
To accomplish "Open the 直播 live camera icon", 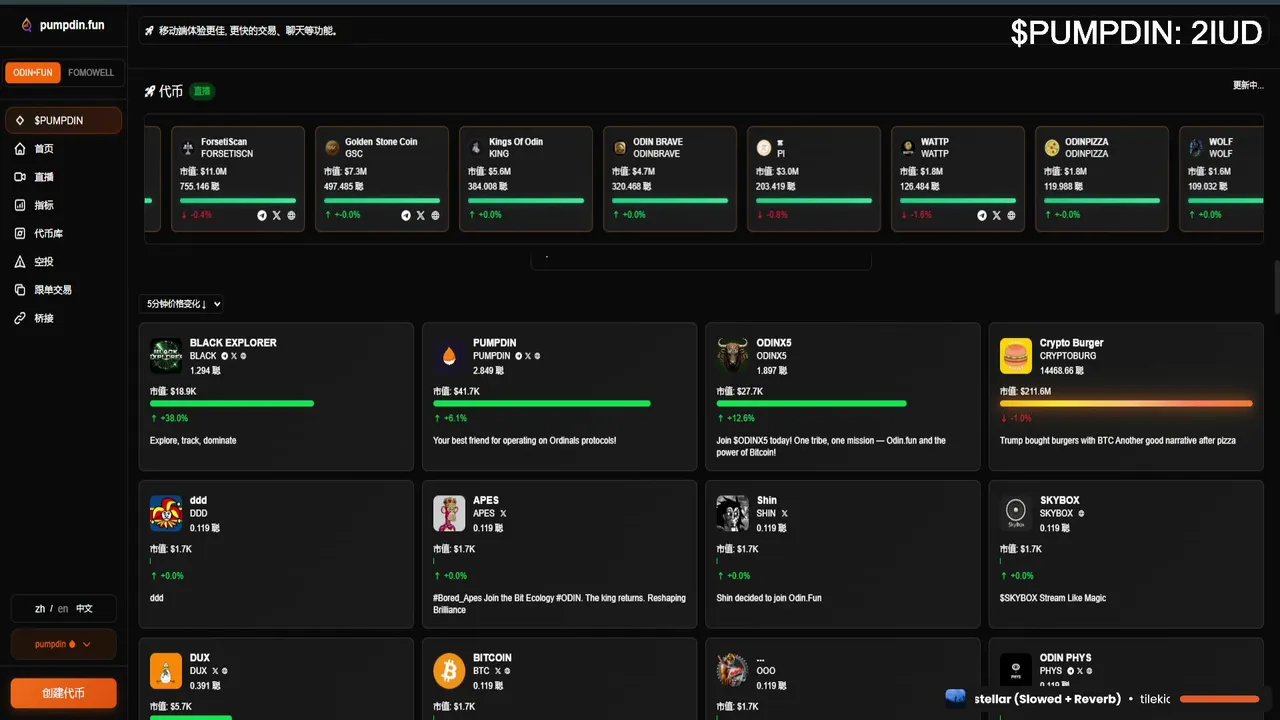I will tap(20, 177).
